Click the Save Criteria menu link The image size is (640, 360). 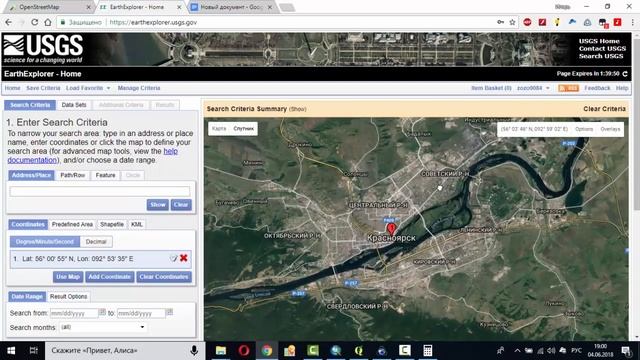click(x=43, y=88)
